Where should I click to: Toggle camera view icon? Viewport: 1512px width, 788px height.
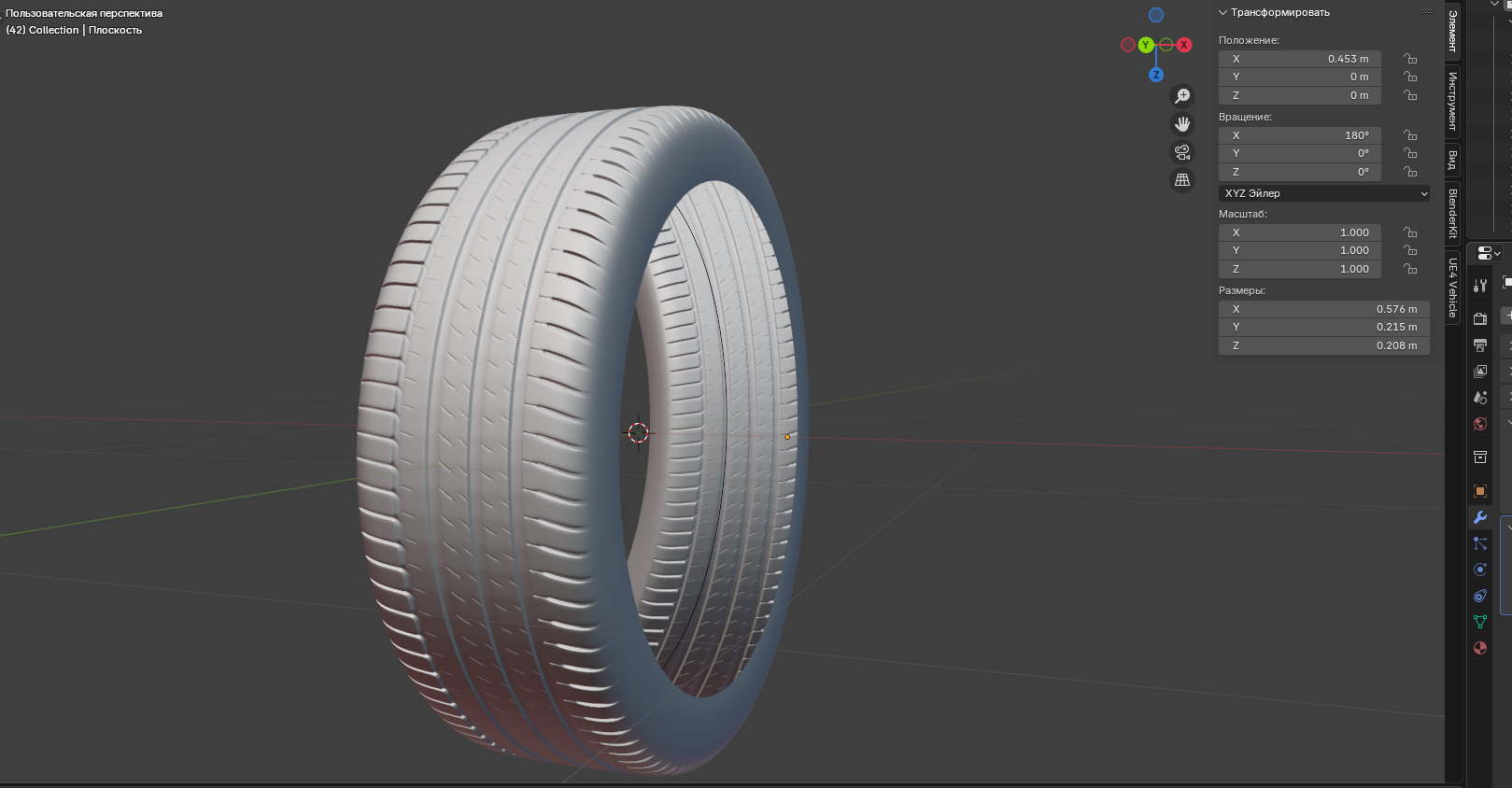(1182, 152)
